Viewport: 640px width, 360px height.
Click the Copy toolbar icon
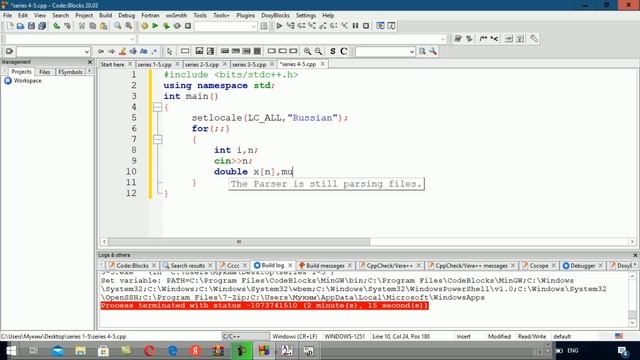pyautogui.click(x=93, y=26)
